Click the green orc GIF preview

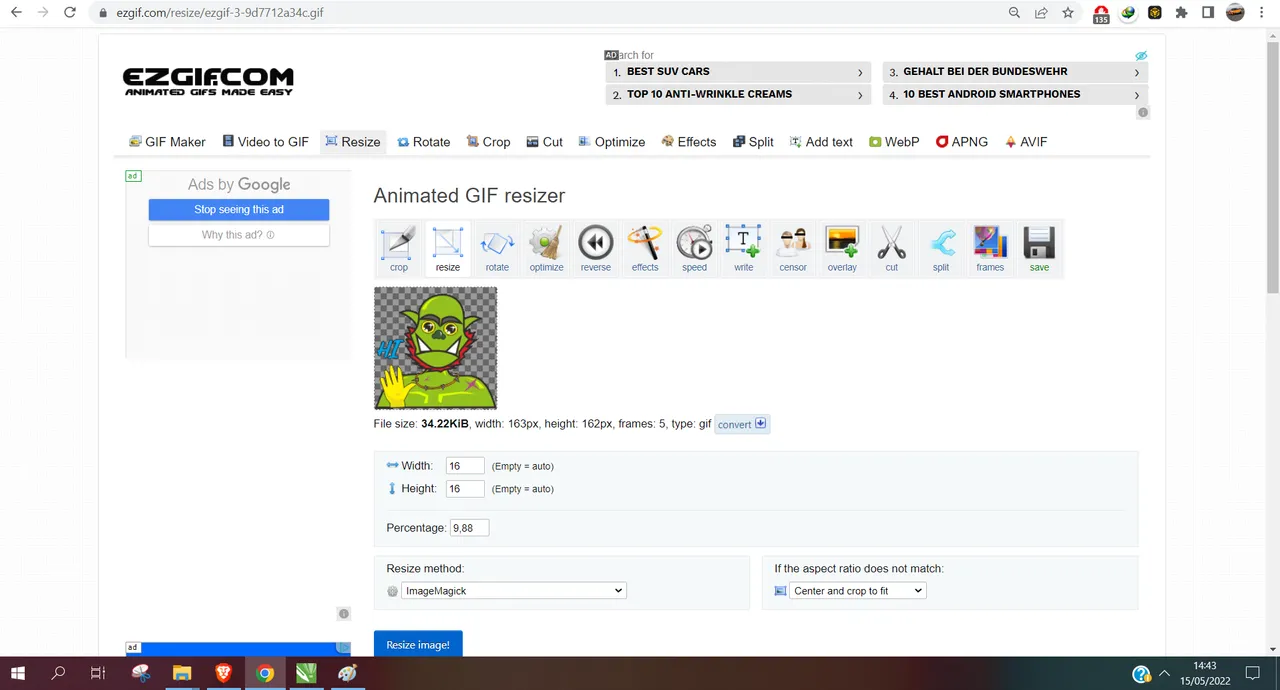435,348
